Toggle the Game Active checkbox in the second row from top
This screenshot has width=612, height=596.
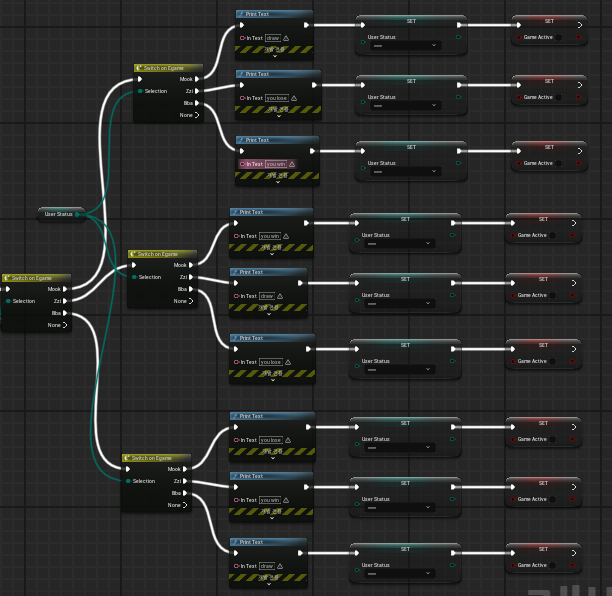[x=559, y=97]
